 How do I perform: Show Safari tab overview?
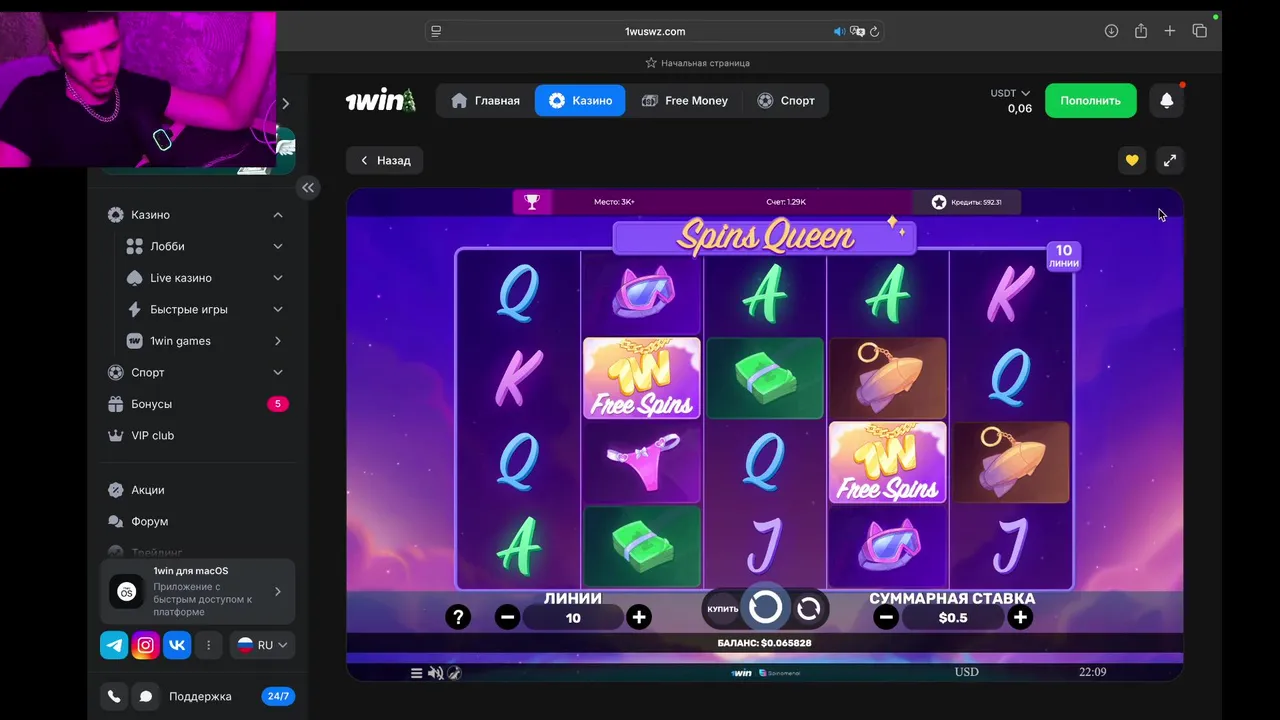click(x=1199, y=31)
